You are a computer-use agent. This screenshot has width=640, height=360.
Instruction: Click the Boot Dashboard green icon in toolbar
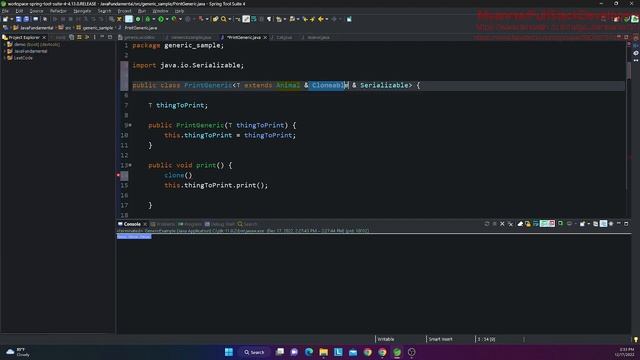click(138, 19)
